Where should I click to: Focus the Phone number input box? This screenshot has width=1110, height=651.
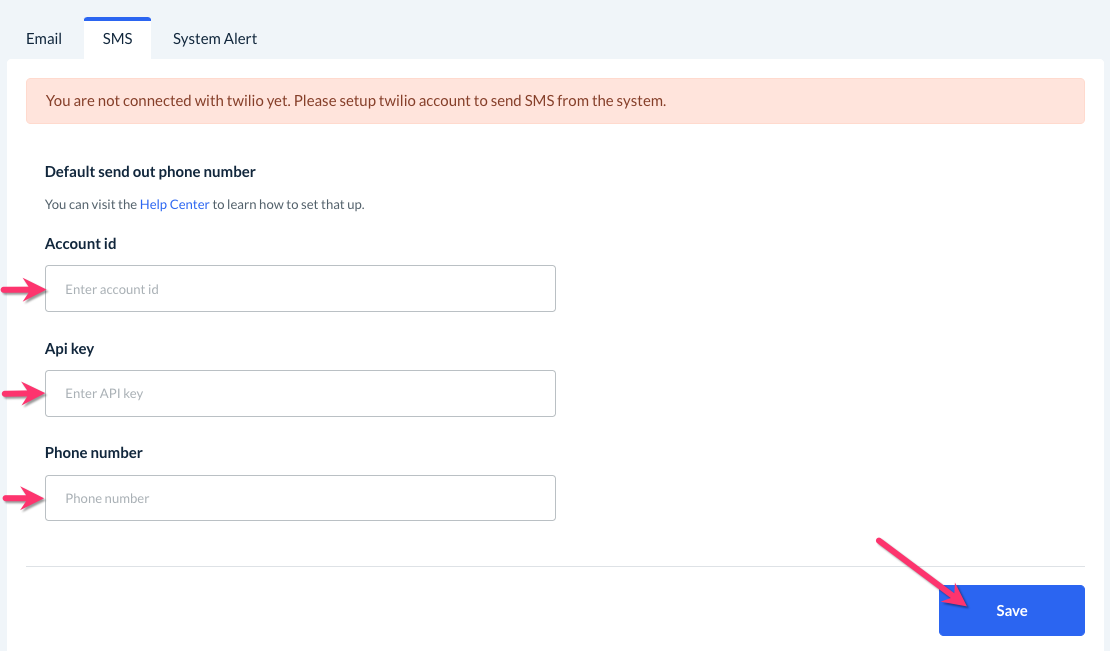[x=300, y=498]
